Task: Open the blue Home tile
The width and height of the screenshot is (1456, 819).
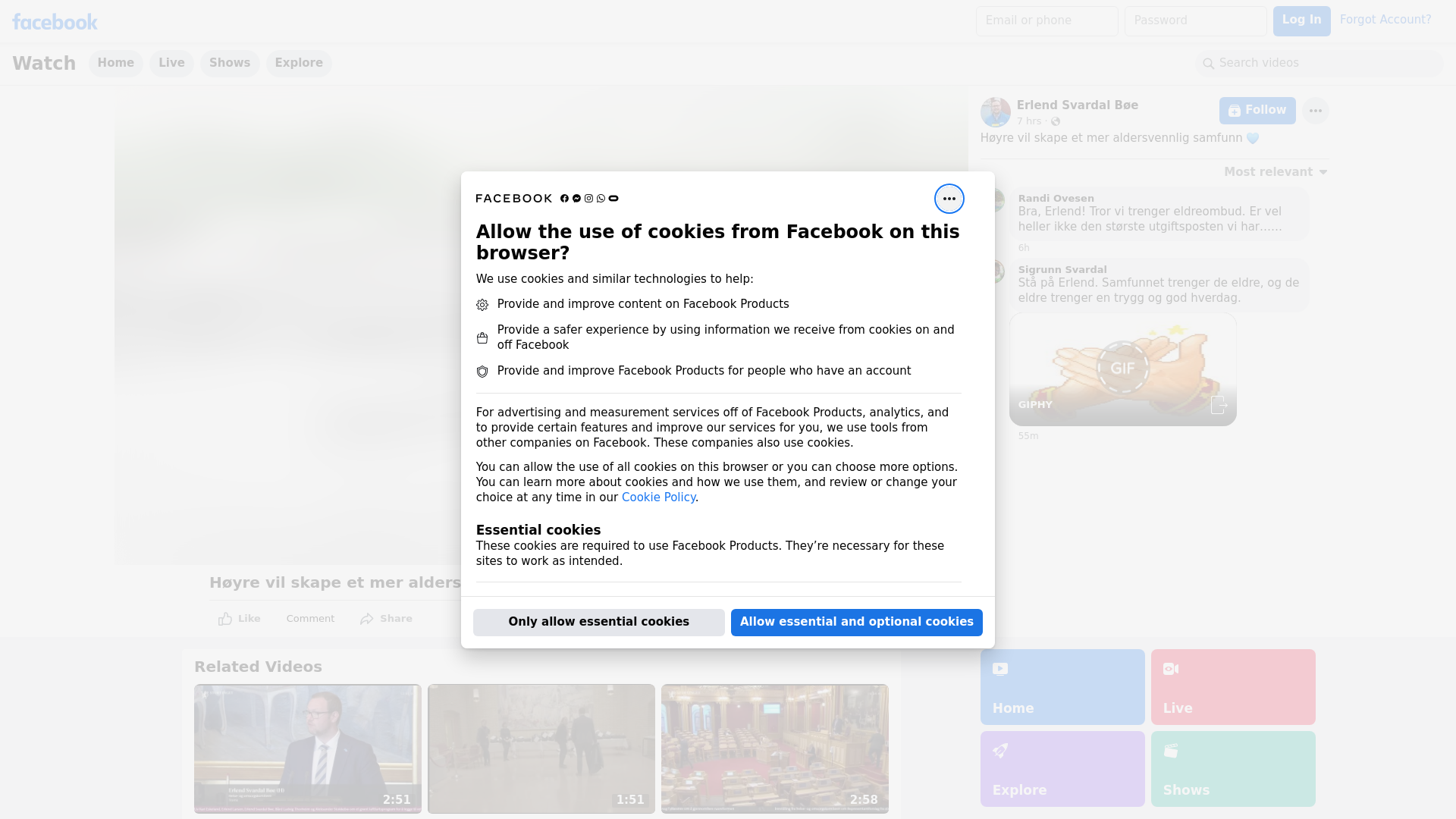Action: (x=1062, y=687)
